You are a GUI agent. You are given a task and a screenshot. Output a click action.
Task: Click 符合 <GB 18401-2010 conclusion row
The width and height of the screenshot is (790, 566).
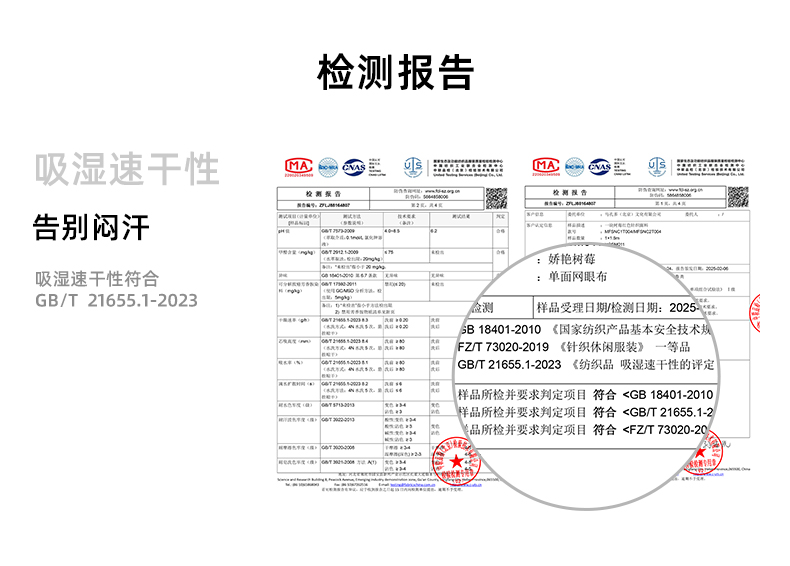tap(586, 395)
